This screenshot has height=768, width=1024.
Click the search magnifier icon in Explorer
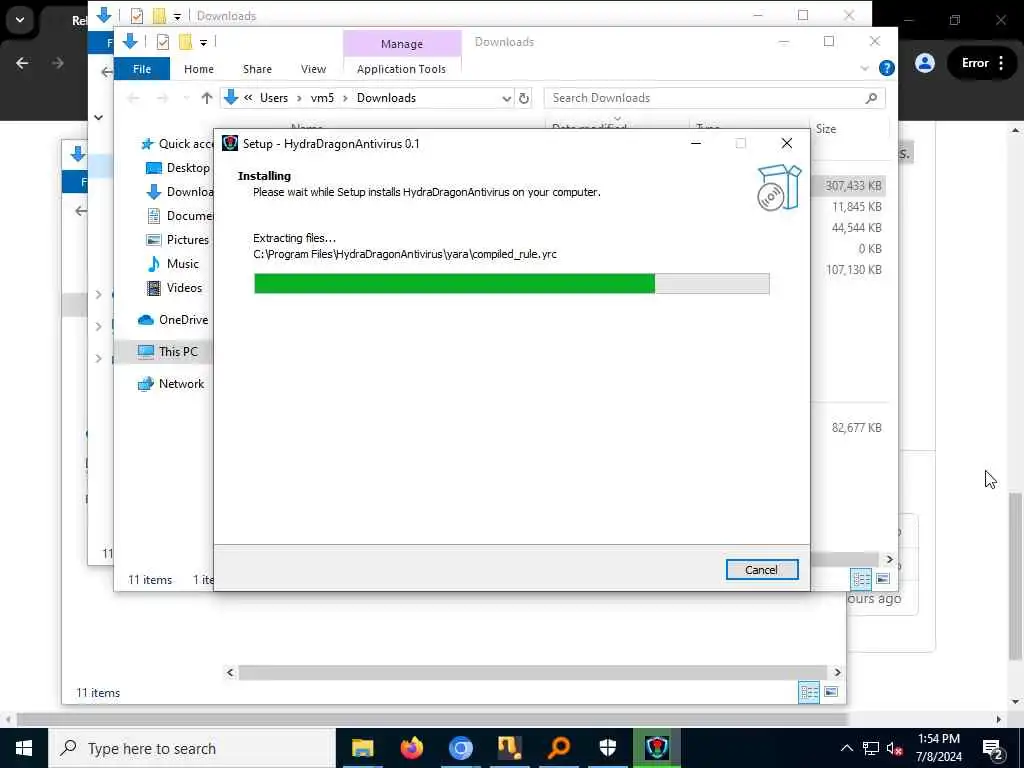click(x=871, y=98)
